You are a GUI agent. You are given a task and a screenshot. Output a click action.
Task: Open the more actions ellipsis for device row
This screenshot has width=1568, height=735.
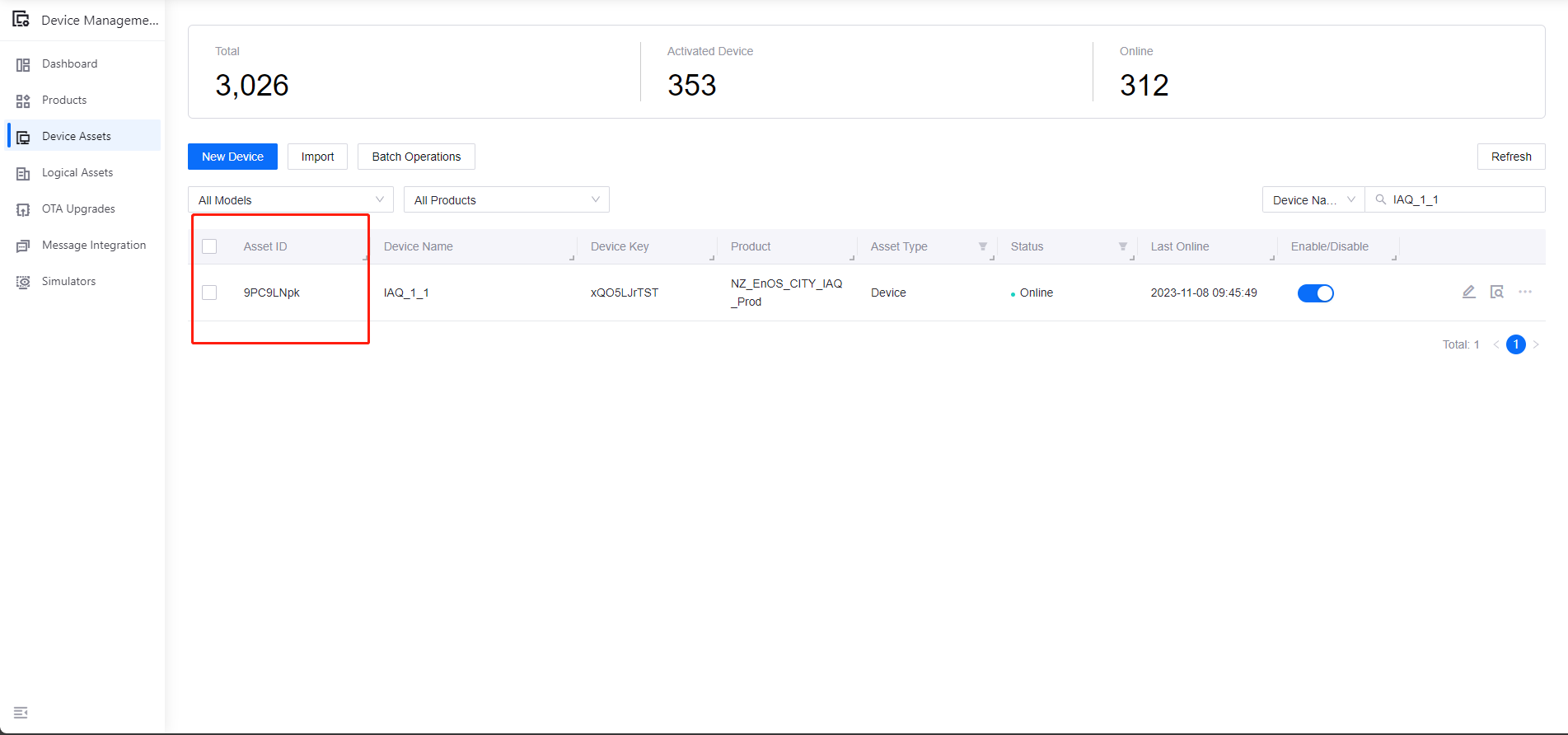click(x=1525, y=292)
